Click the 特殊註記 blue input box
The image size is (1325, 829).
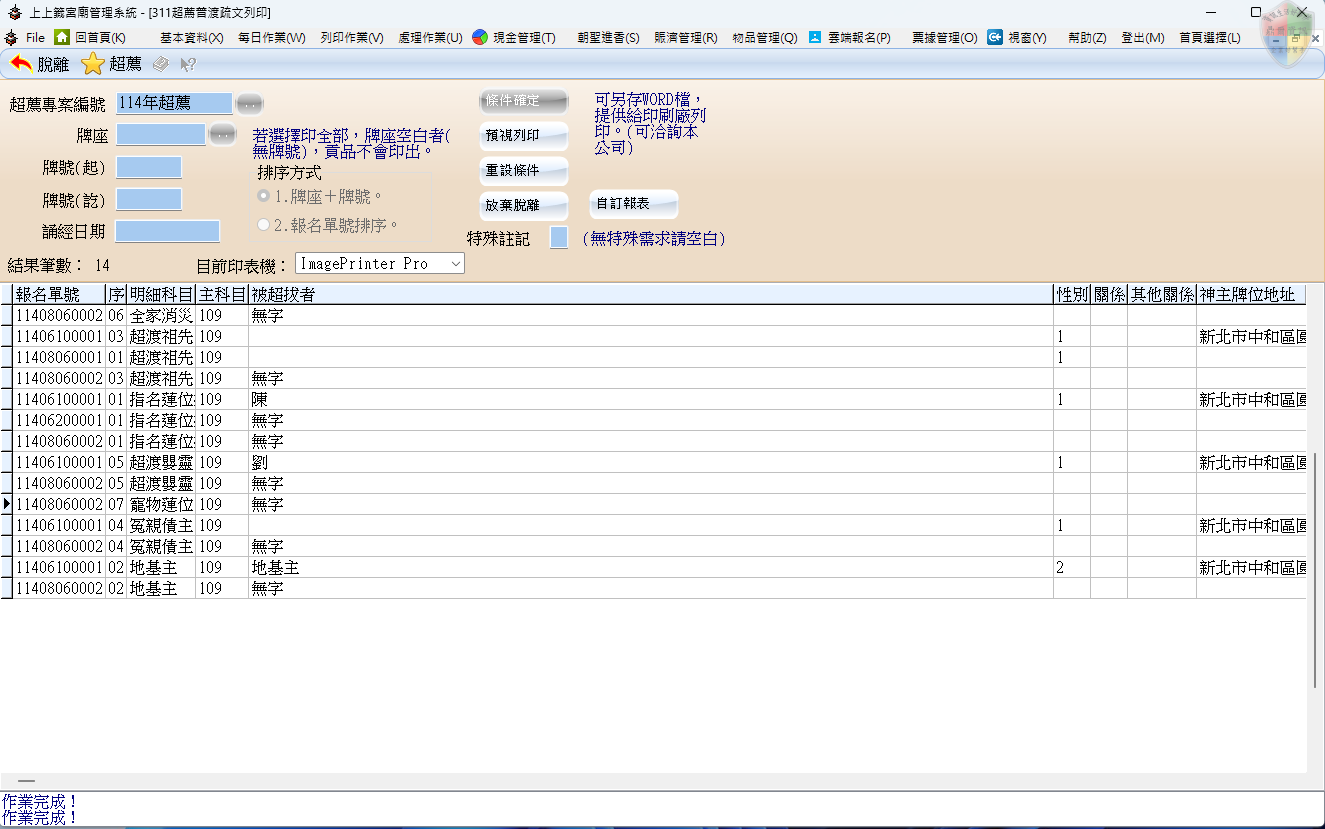[559, 238]
